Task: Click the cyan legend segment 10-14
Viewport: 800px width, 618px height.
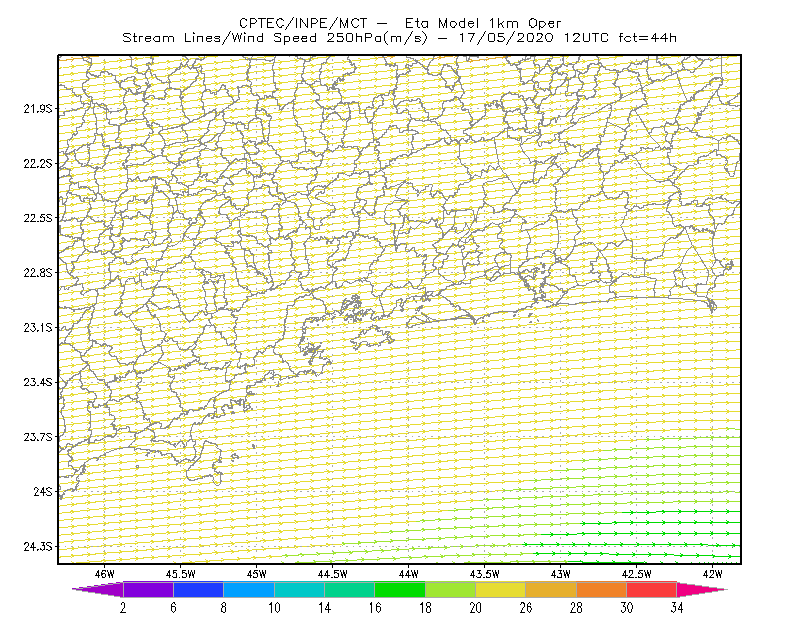Action: pos(299,589)
